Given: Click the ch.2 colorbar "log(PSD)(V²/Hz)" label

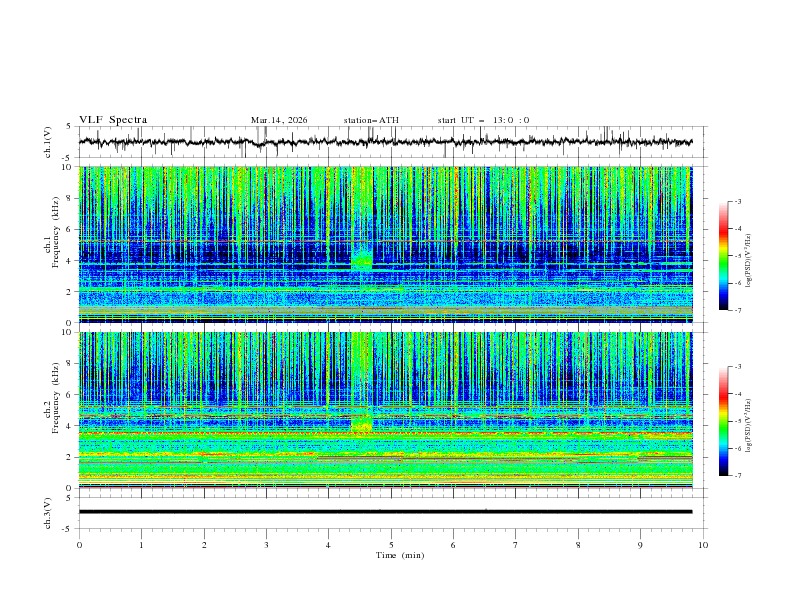Looking at the screenshot, I should (x=748, y=425).
